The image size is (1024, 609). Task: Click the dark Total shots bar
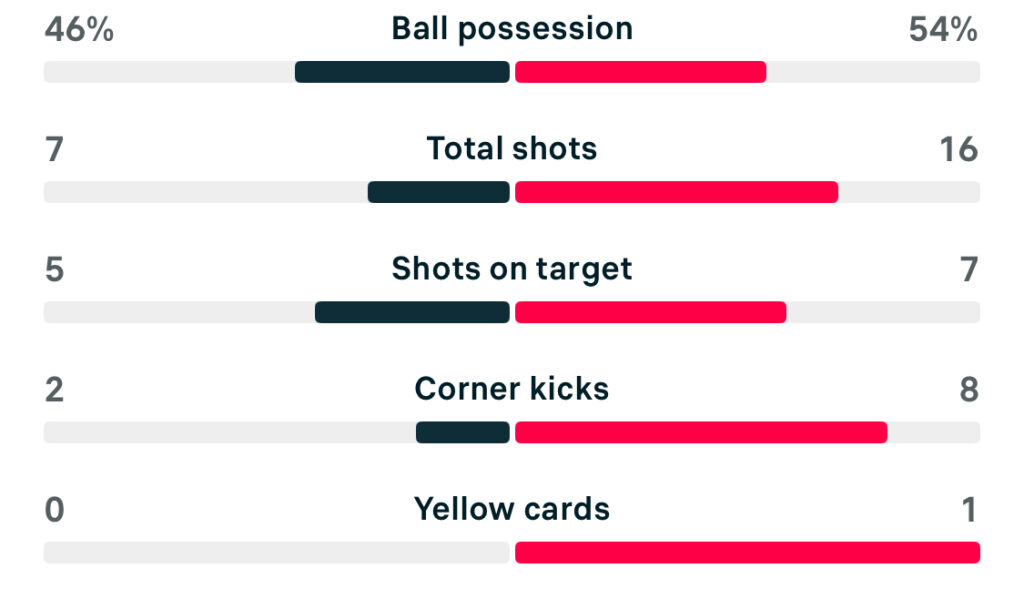[438, 192]
